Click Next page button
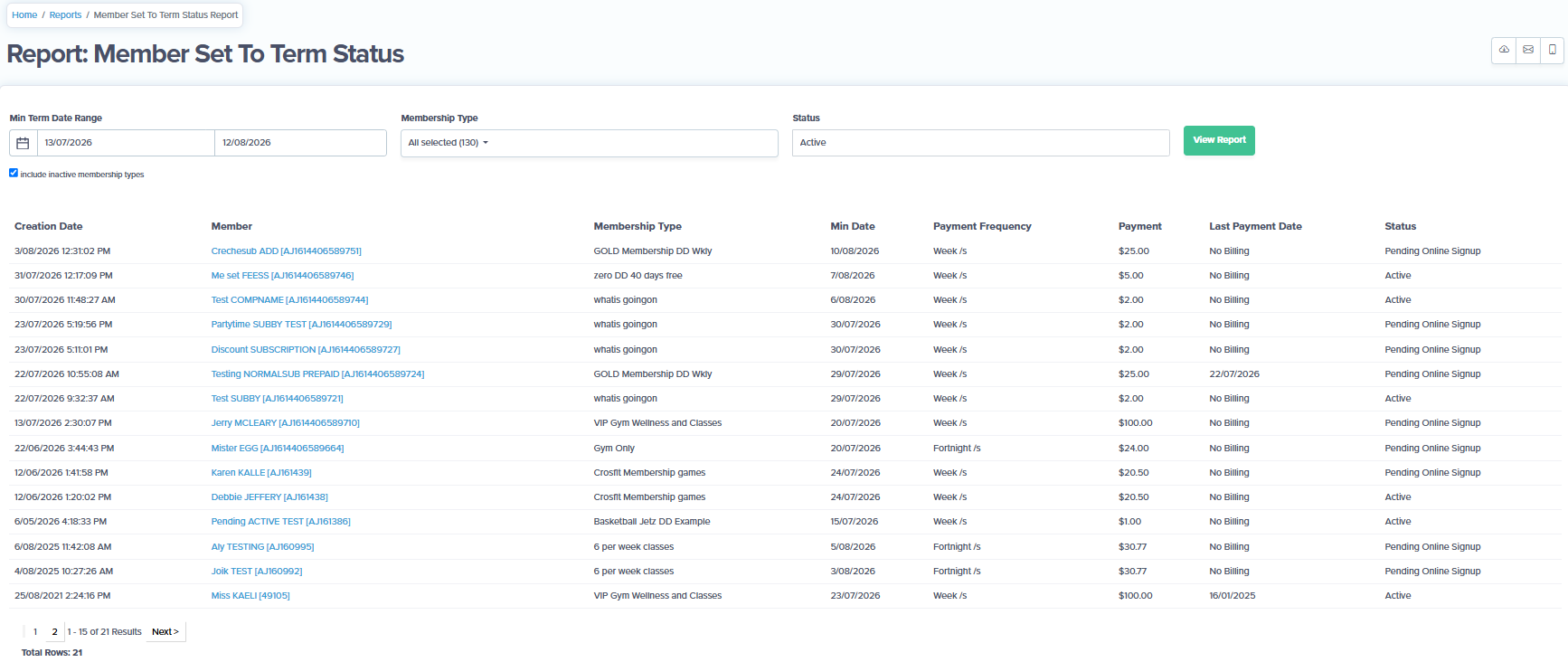This screenshot has width=1568, height=662. click(x=165, y=632)
